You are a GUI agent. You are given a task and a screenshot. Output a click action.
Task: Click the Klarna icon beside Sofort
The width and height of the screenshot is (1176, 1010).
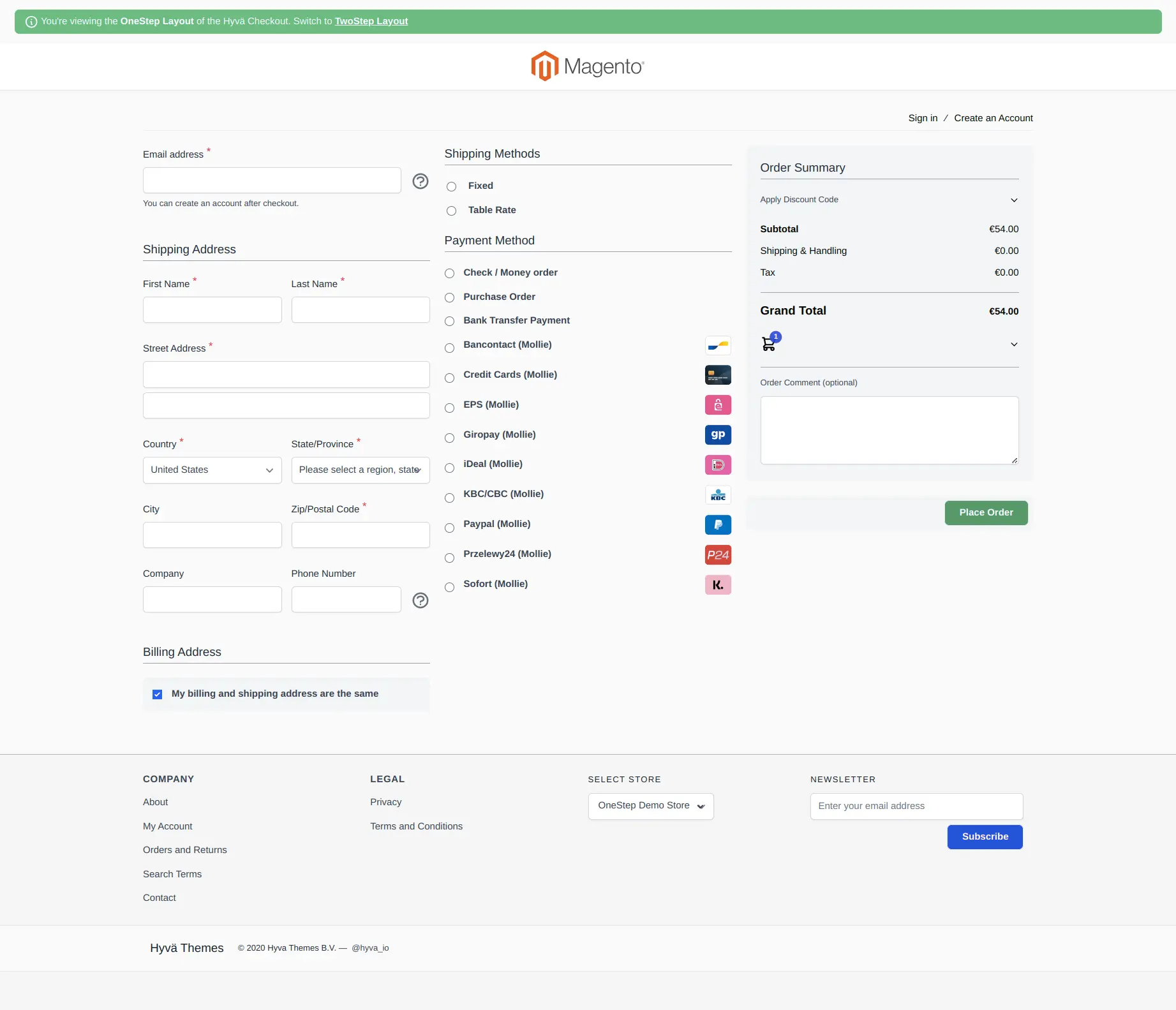(717, 584)
